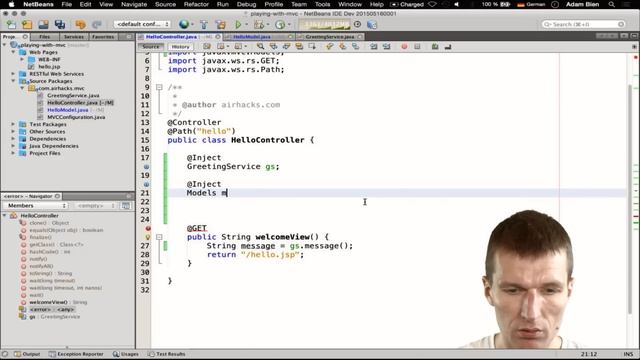The image size is (640, 360).
Task: Click the Next Bookmark editor icon
Action: pos(342,47)
